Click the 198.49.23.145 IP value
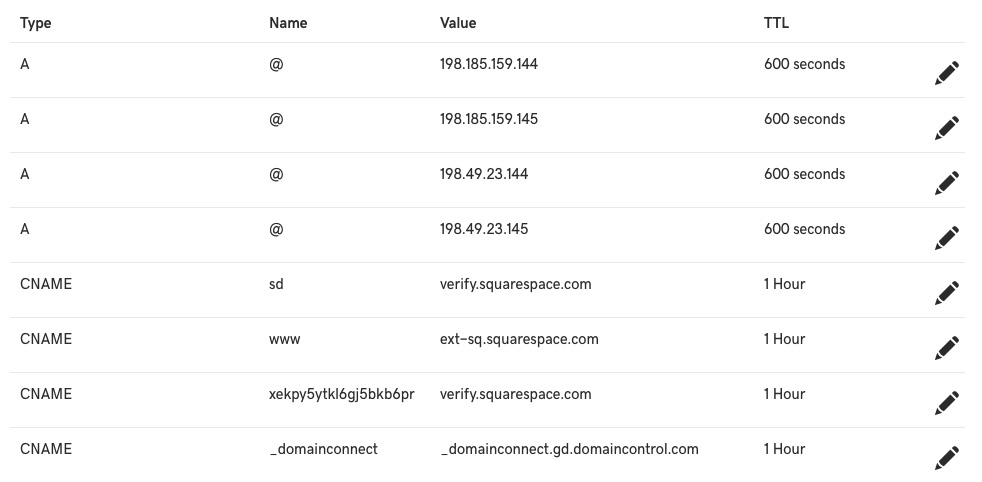Image resolution: width=982 pixels, height=482 pixels. (x=484, y=229)
